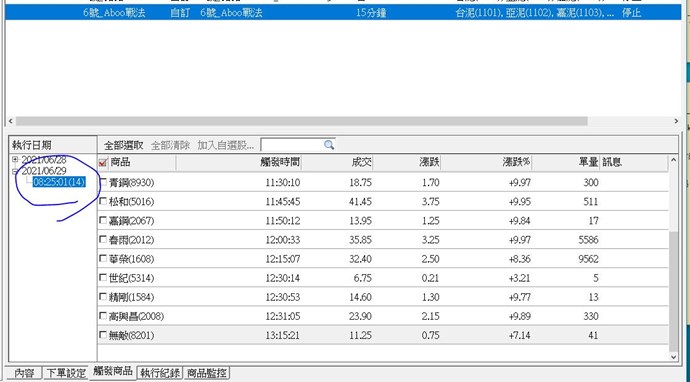Check the box for 無敵(8201)
Screen dimensions: 690x382
tap(103, 335)
